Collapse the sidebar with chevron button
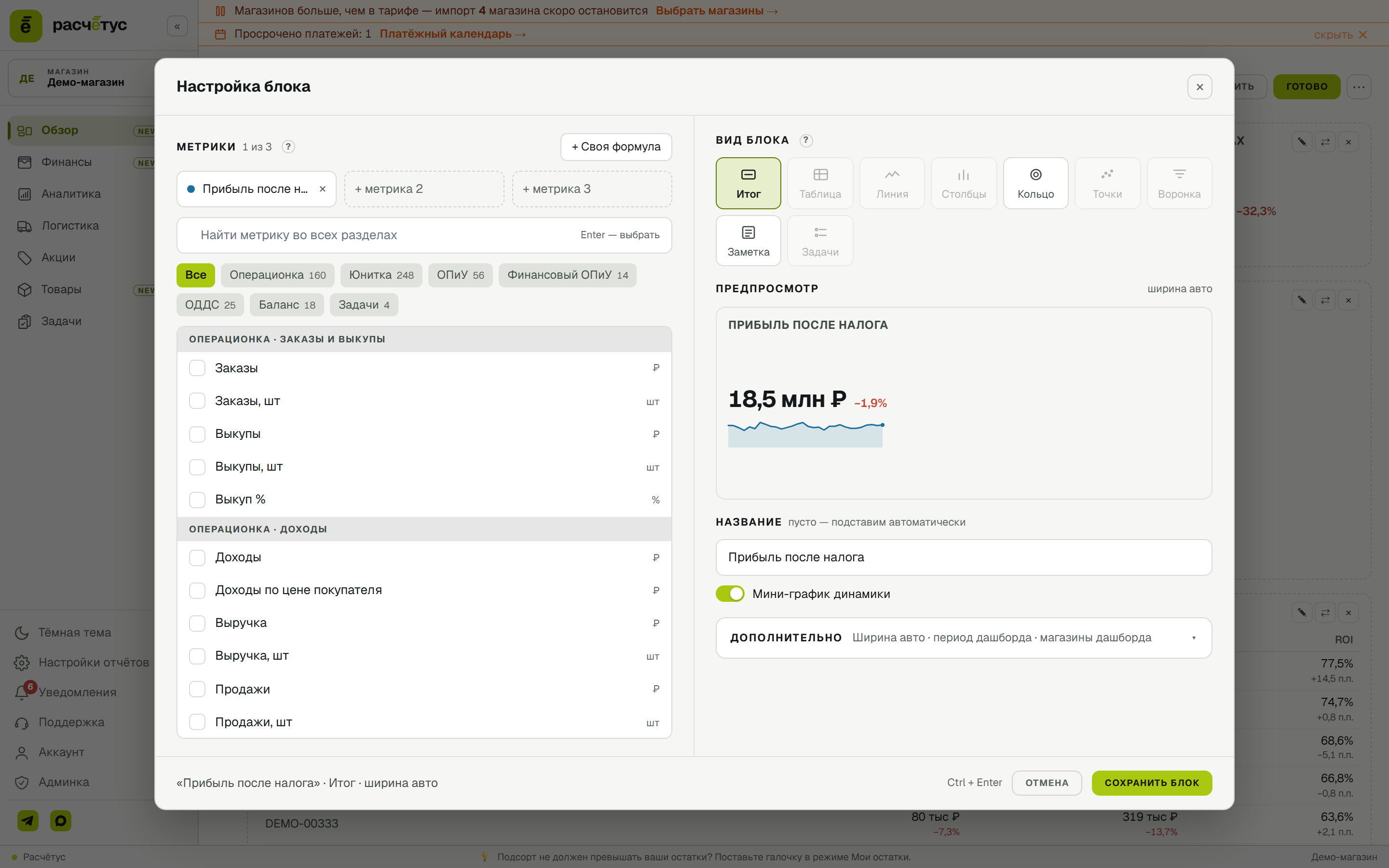Viewport: 1389px width, 868px height. tap(177, 26)
